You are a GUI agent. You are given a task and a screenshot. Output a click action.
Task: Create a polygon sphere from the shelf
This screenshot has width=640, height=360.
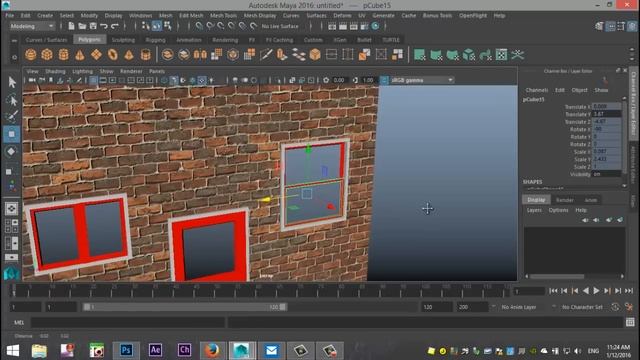[31, 54]
